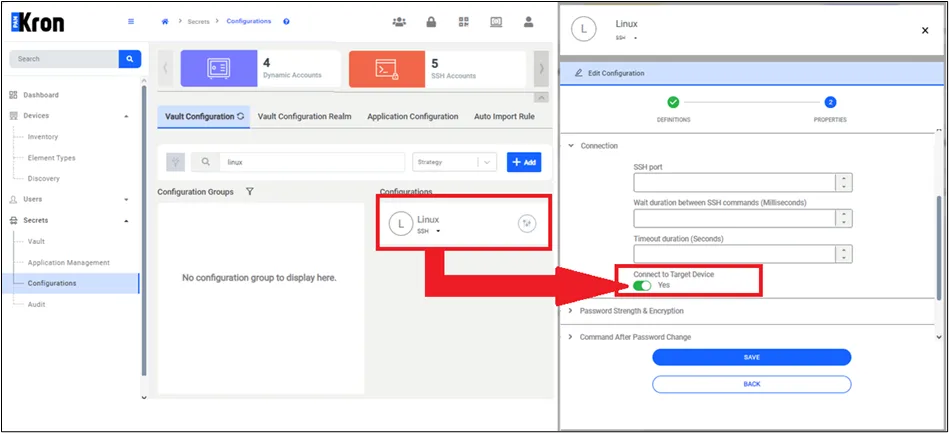Click the user profile icon

pos(528,22)
